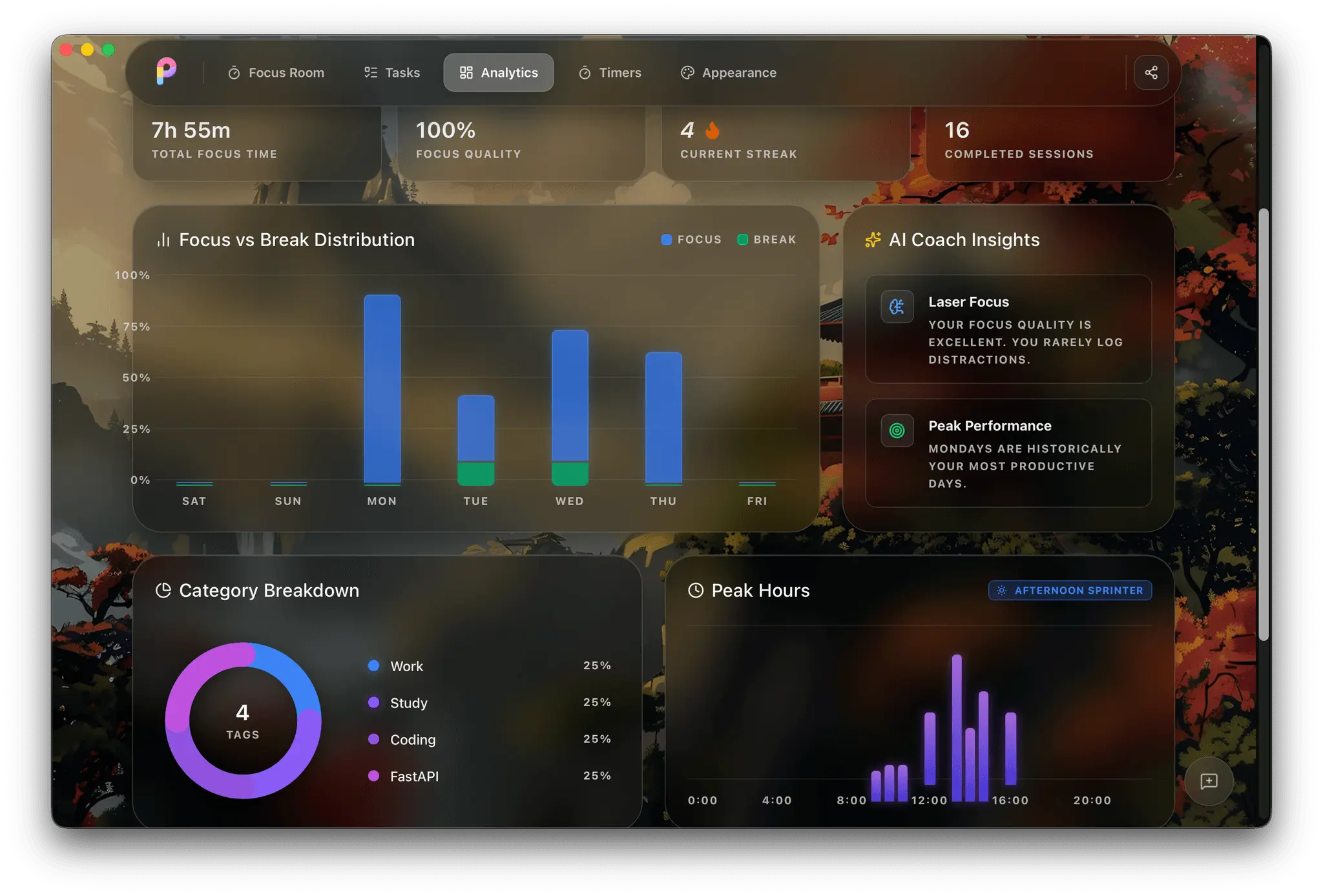Click the Category Breakdown heading
The height and width of the screenshot is (896, 1323).
point(269,590)
